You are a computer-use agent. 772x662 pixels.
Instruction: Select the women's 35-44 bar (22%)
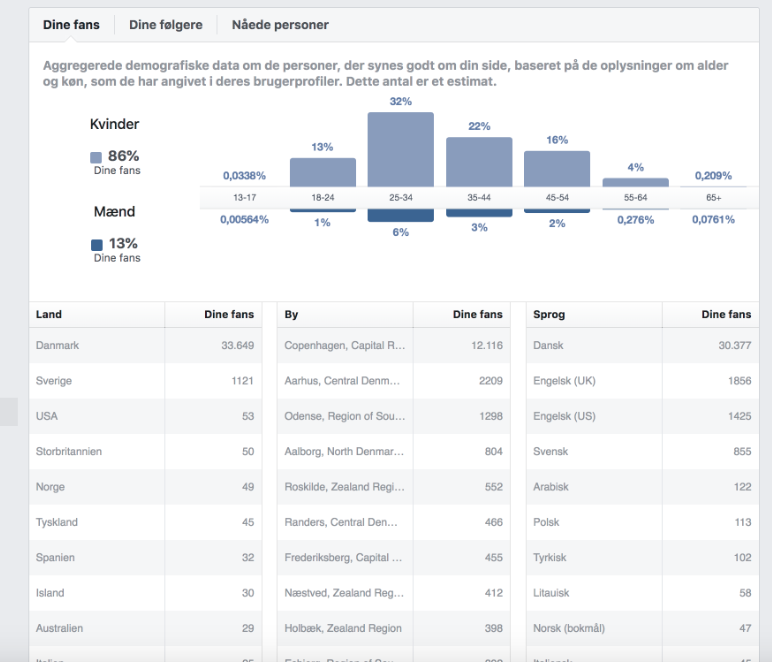[478, 161]
